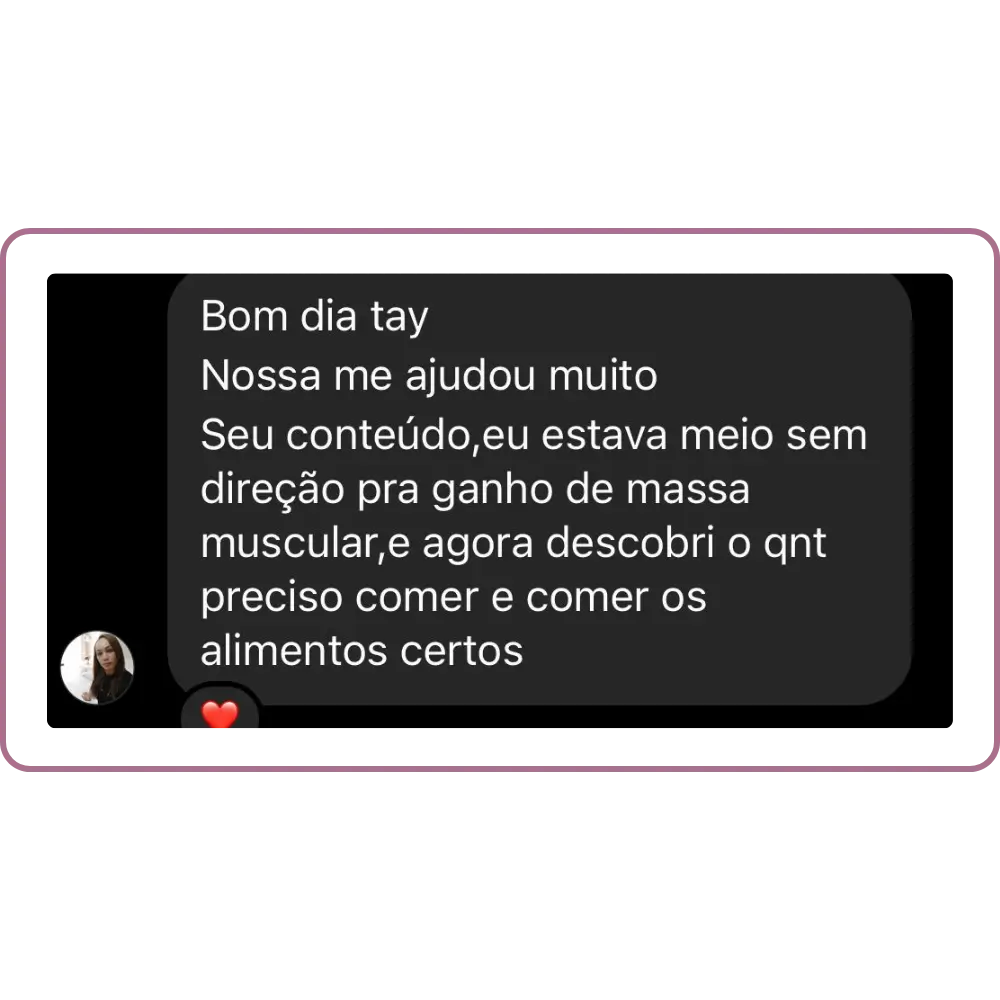Select the line "preciso comer e comer os"

pyautogui.click(x=453, y=599)
